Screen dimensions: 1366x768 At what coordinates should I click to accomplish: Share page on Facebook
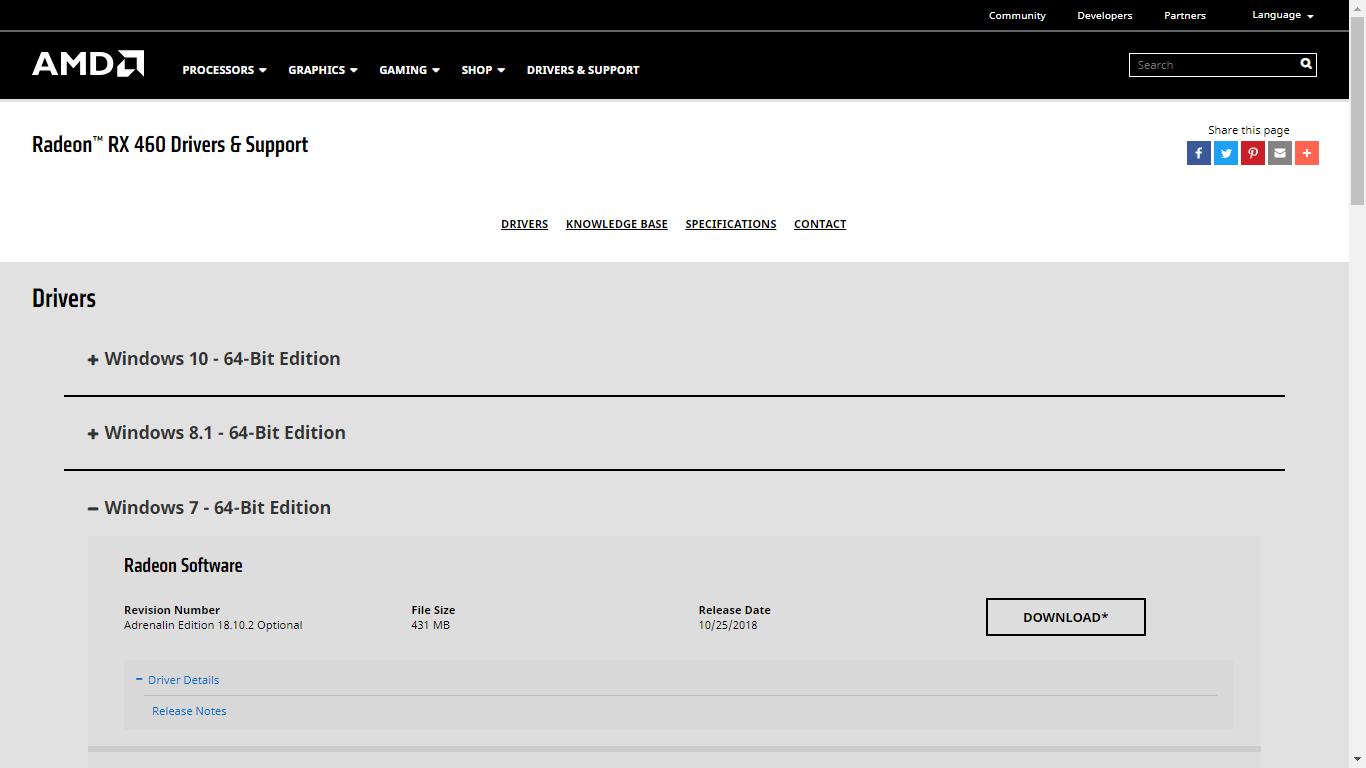pyautogui.click(x=1199, y=153)
